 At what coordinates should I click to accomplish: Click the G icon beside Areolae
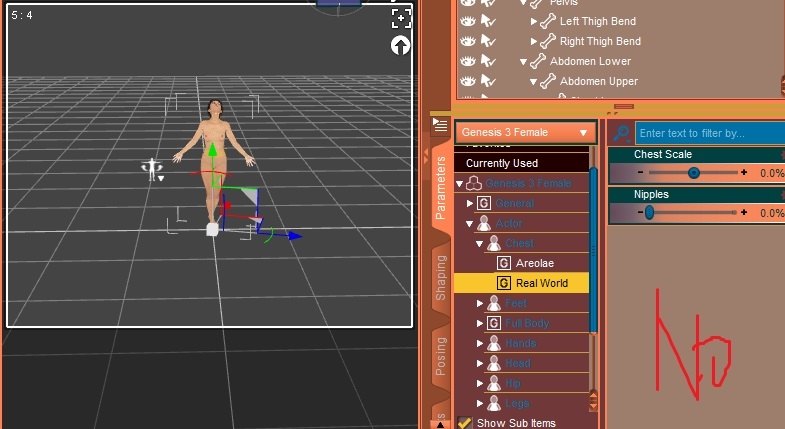click(x=504, y=263)
